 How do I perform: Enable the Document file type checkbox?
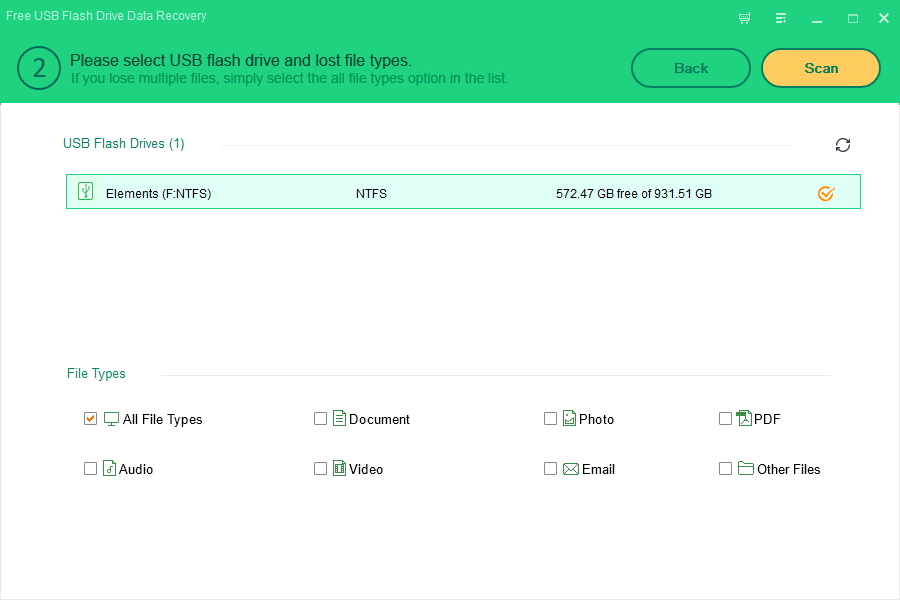pos(320,418)
